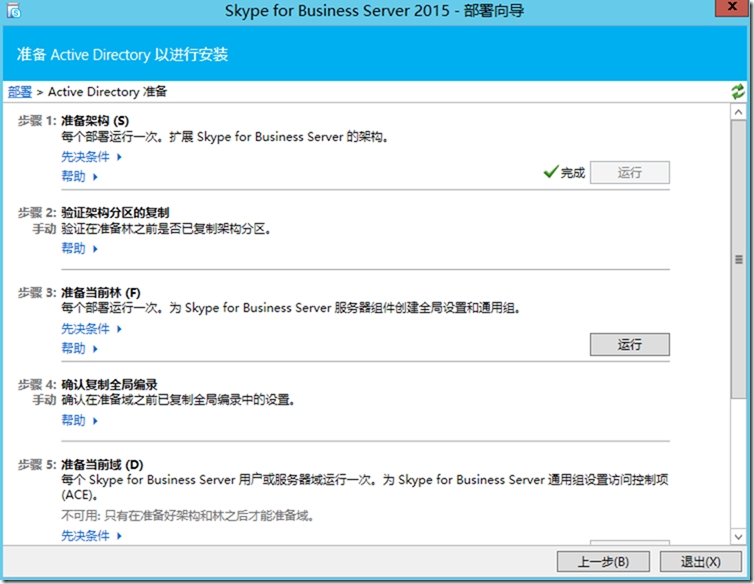Expand 帮助 under step 3 准备当前林
754x584 pixels.
(x=79, y=348)
